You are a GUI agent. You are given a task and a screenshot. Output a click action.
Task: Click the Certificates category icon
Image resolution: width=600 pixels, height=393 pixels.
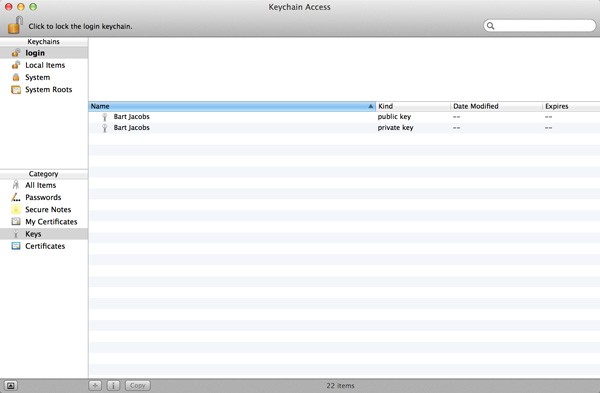click(x=16, y=246)
